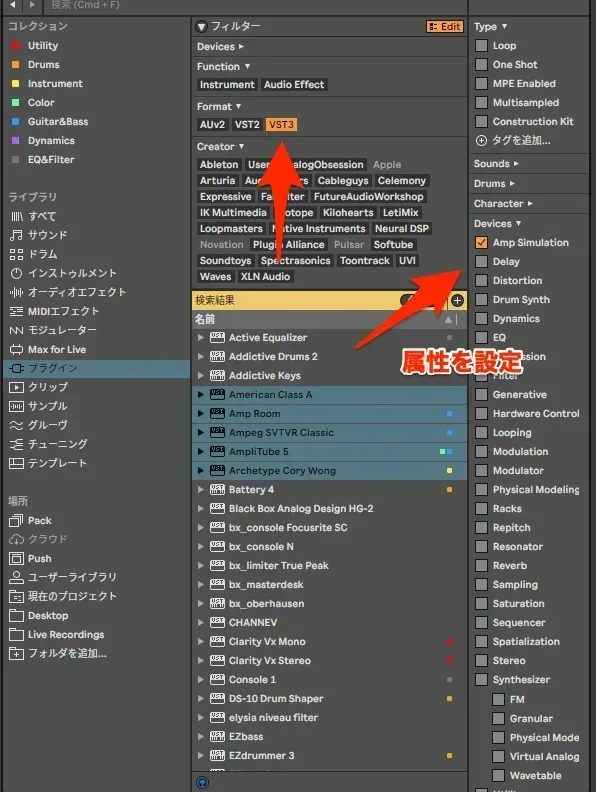Check the Distortion checkbox
Image resolution: width=596 pixels, height=792 pixels.
point(481,280)
